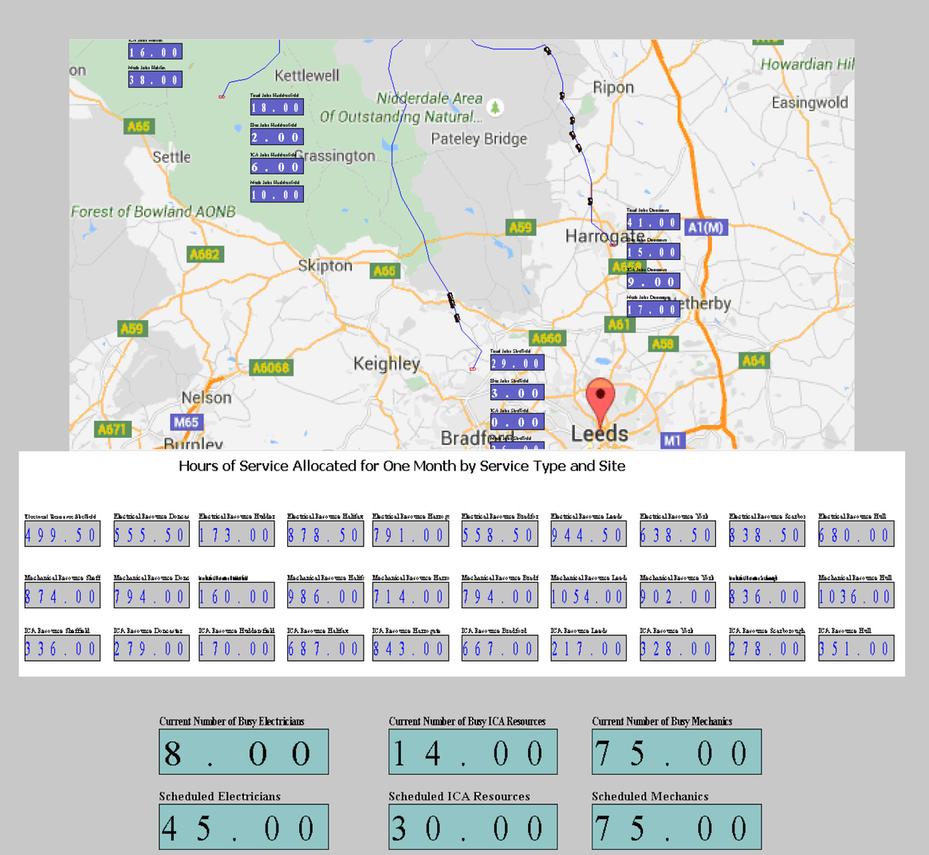Click the red route endpoint near Kettlewell

(222, 97)
